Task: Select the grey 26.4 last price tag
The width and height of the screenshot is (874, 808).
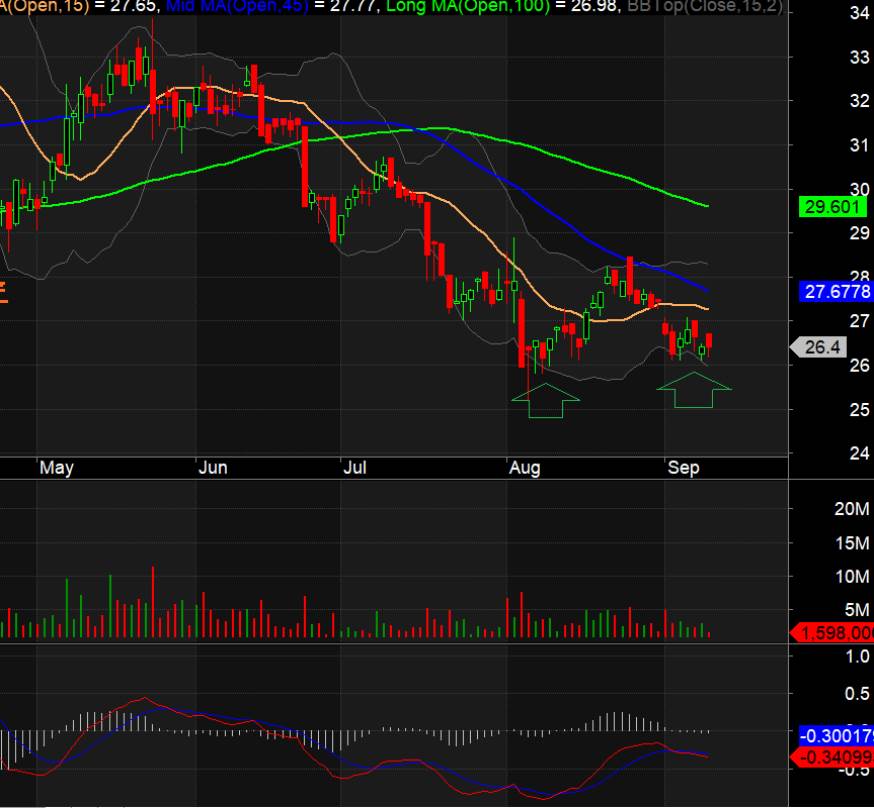Action: [x=819, y=347]
